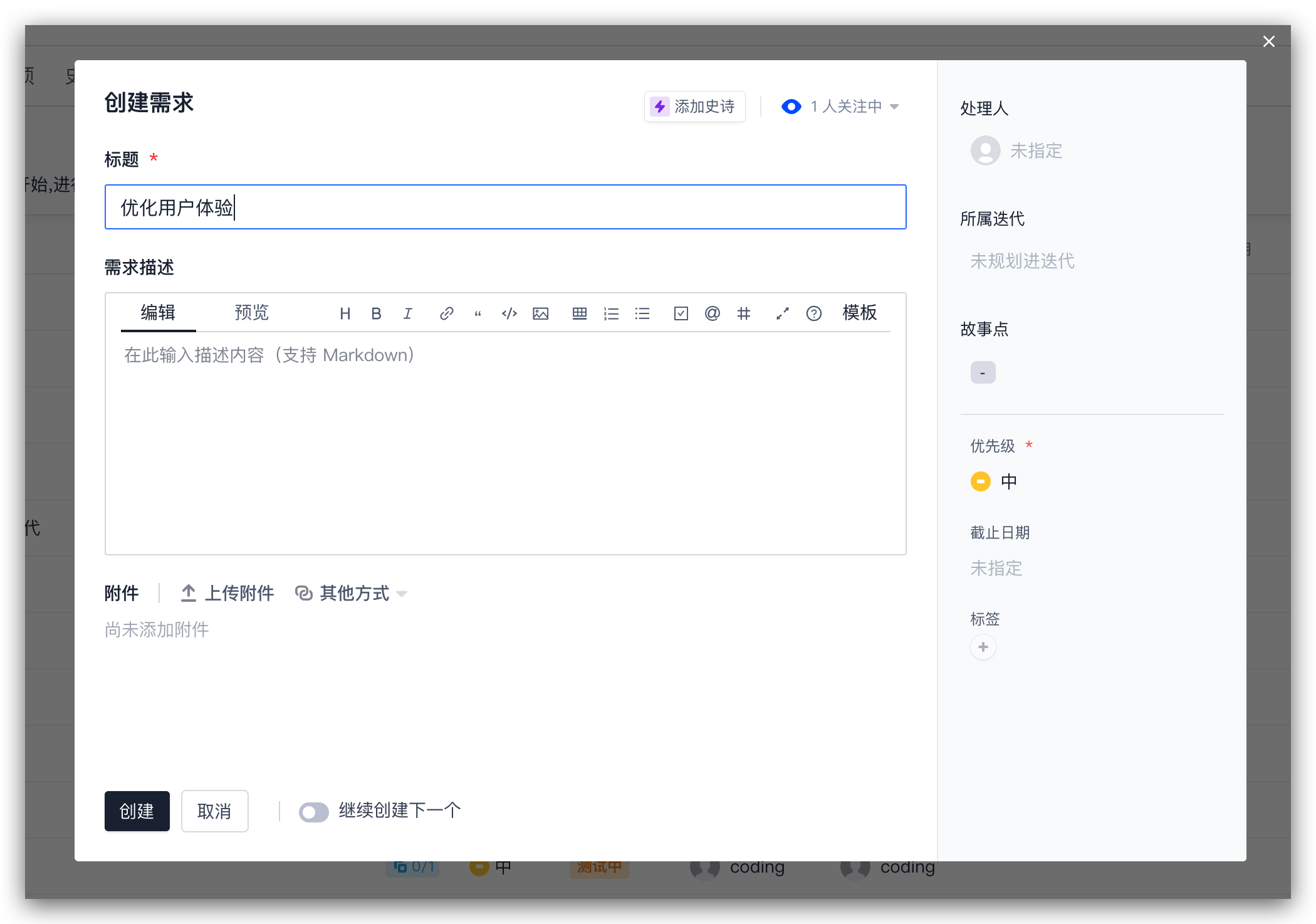Open the 模板 template menu
Viewport: 1316px width, 924px height.
[860, 312]
